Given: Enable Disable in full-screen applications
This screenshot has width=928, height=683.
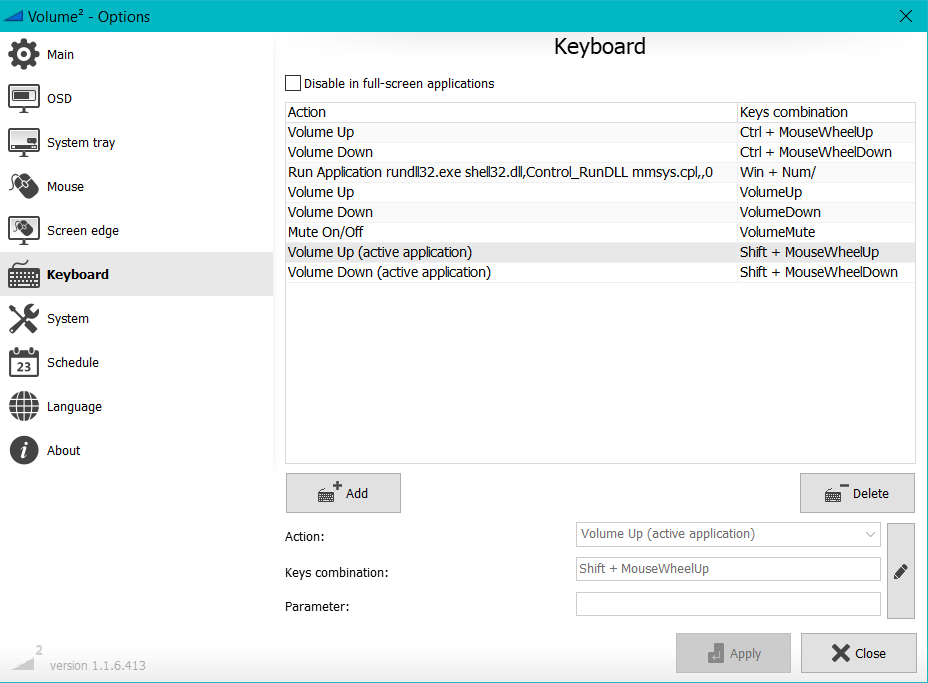Looking at the screenshot, I should click(291, 83).
